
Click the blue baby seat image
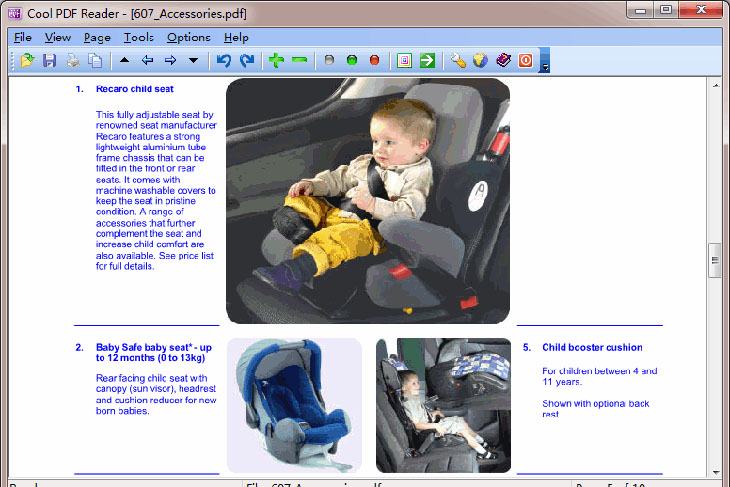294,405
